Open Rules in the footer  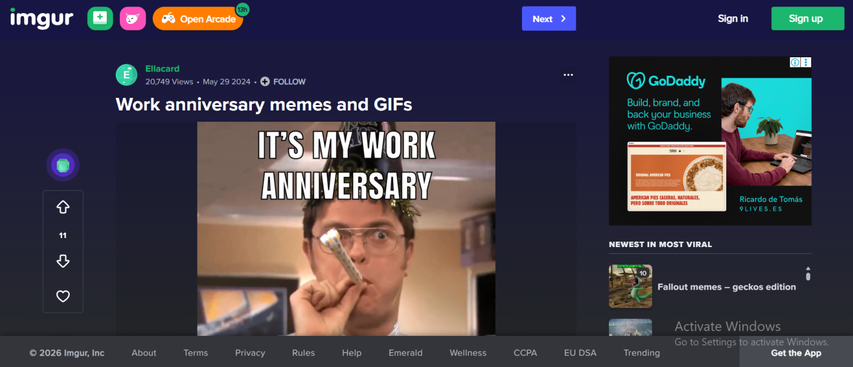point(303,353)
